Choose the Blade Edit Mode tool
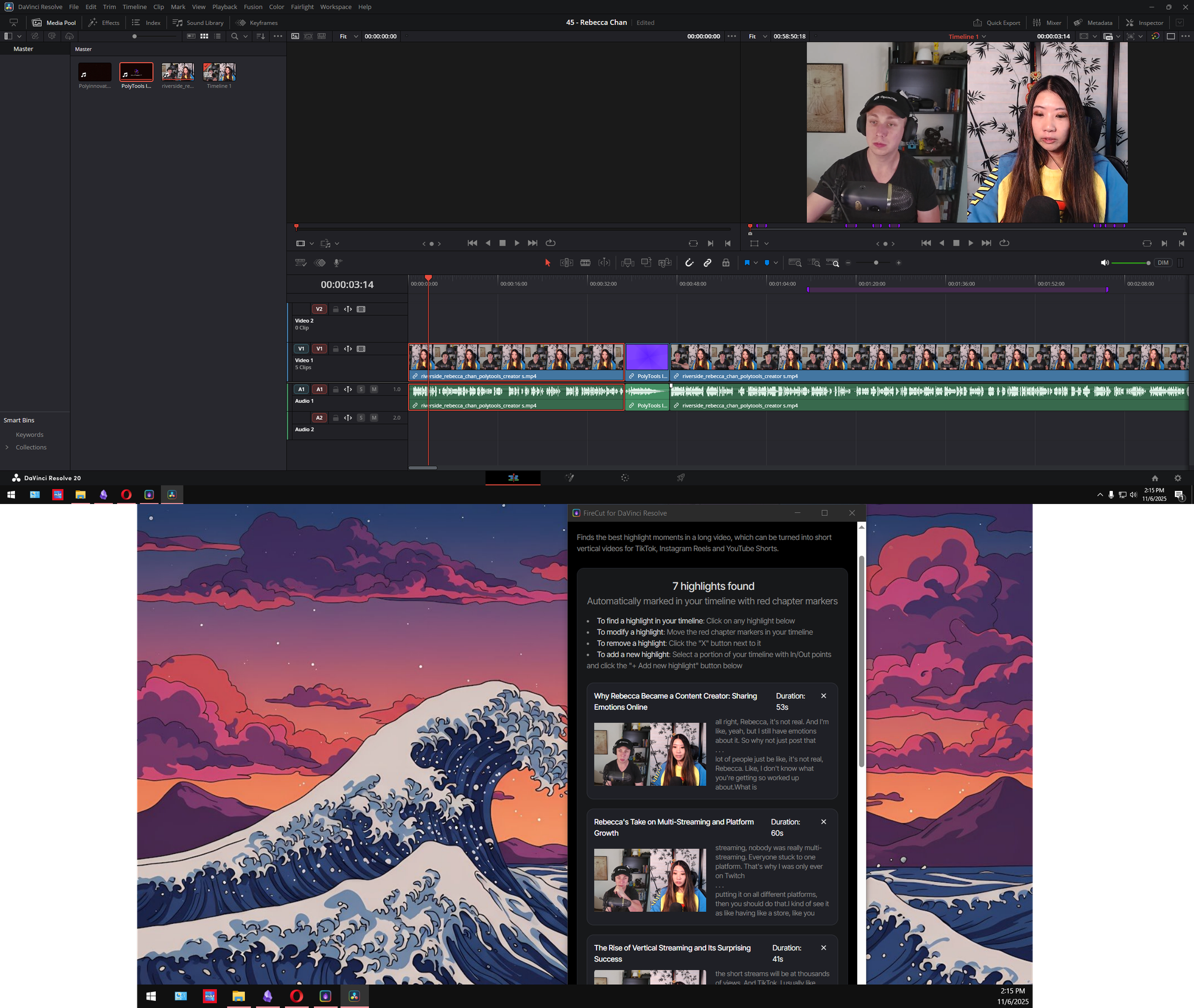Image resolution: width=1194 pixels, height=1008 pixels. pos(586,263)
